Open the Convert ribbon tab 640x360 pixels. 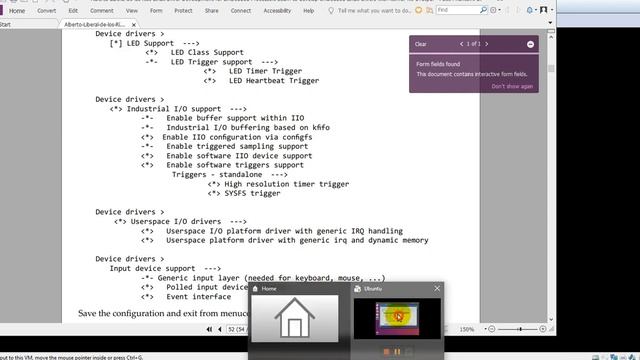47,11
